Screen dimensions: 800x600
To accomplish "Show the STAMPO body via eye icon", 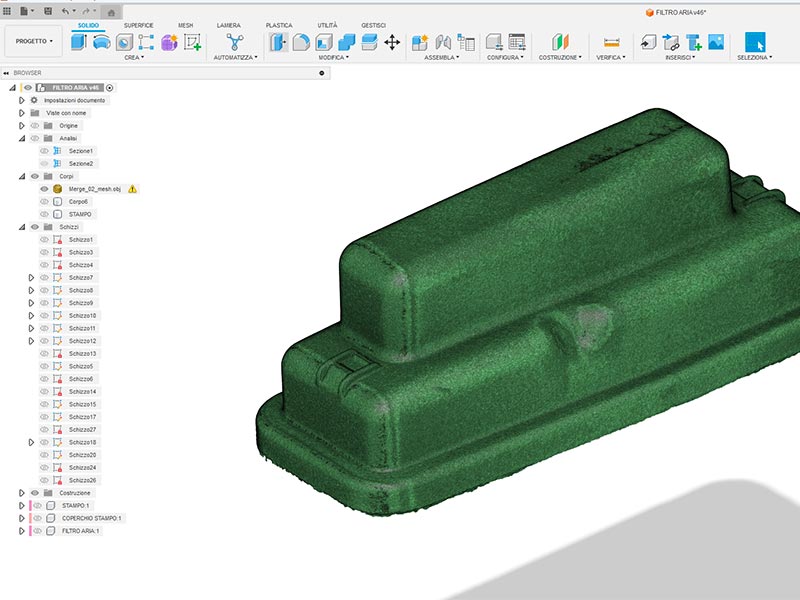I will (44, 214).
